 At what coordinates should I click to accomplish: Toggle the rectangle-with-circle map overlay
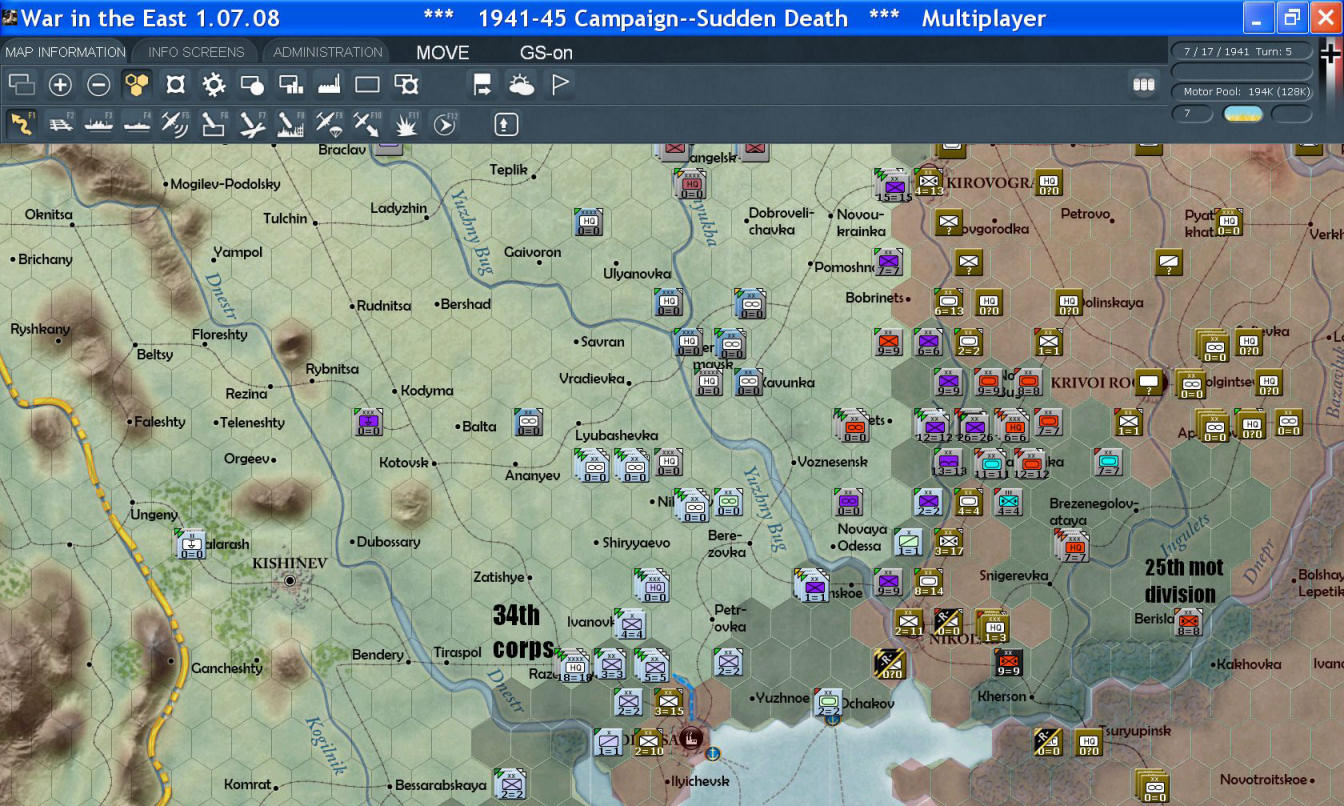click(x=252, y=85)
